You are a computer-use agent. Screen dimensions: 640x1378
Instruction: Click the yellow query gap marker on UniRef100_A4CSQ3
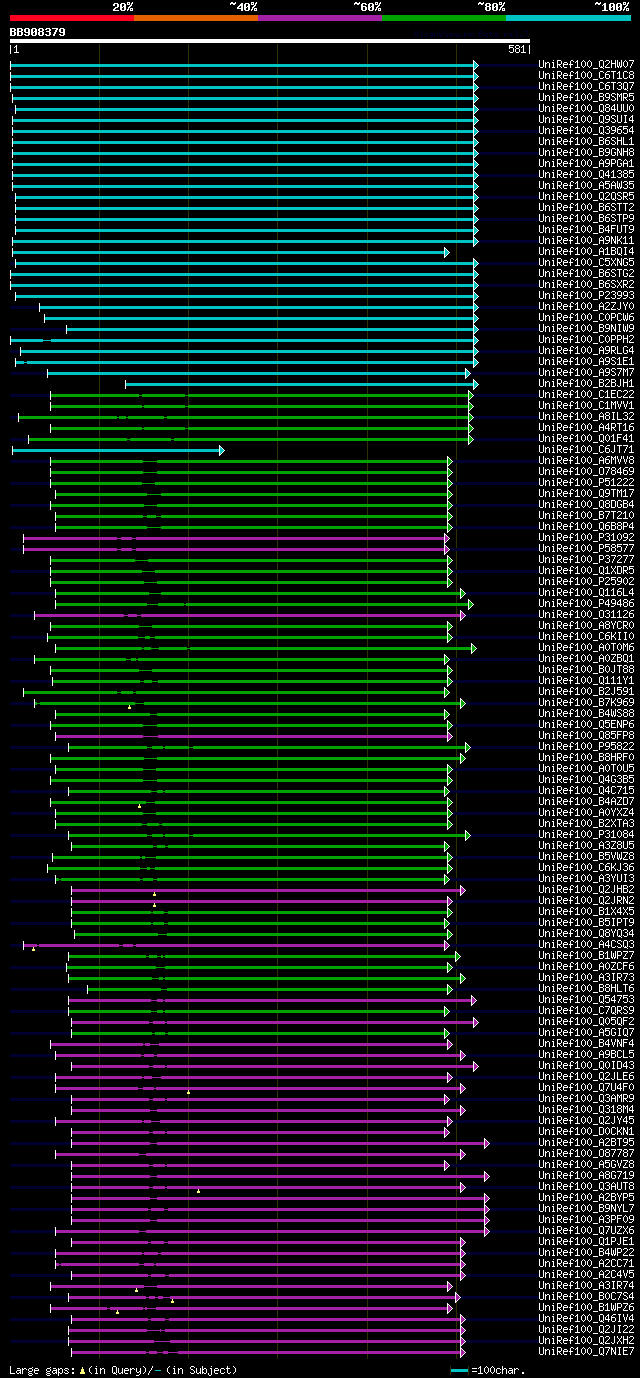[33, 949]
